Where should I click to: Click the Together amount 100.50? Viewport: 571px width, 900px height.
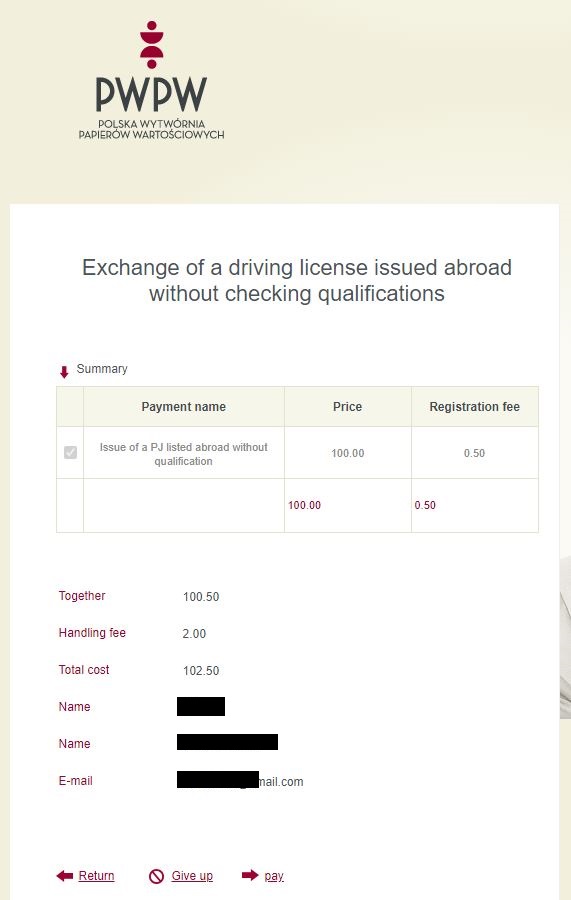tap(201, 596)
